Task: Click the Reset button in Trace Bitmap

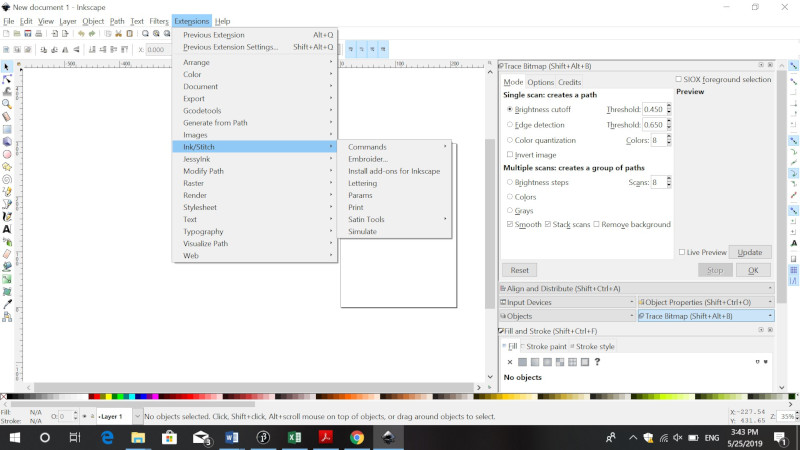Action: 519,270
